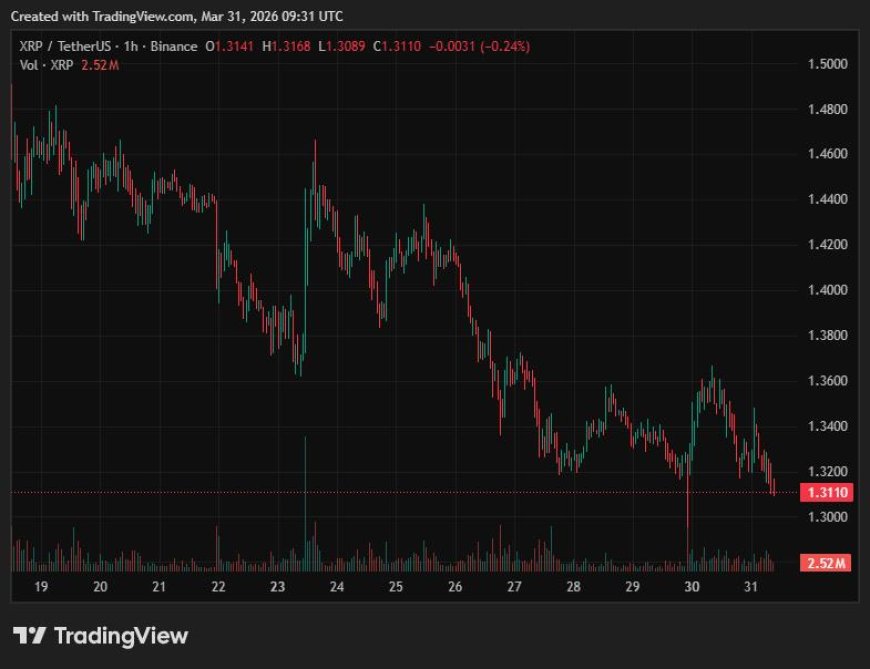The height and width of the screenshot is (669, 870).
Task: Click the red 1.3110 current price tag
Action: point(826,492)
